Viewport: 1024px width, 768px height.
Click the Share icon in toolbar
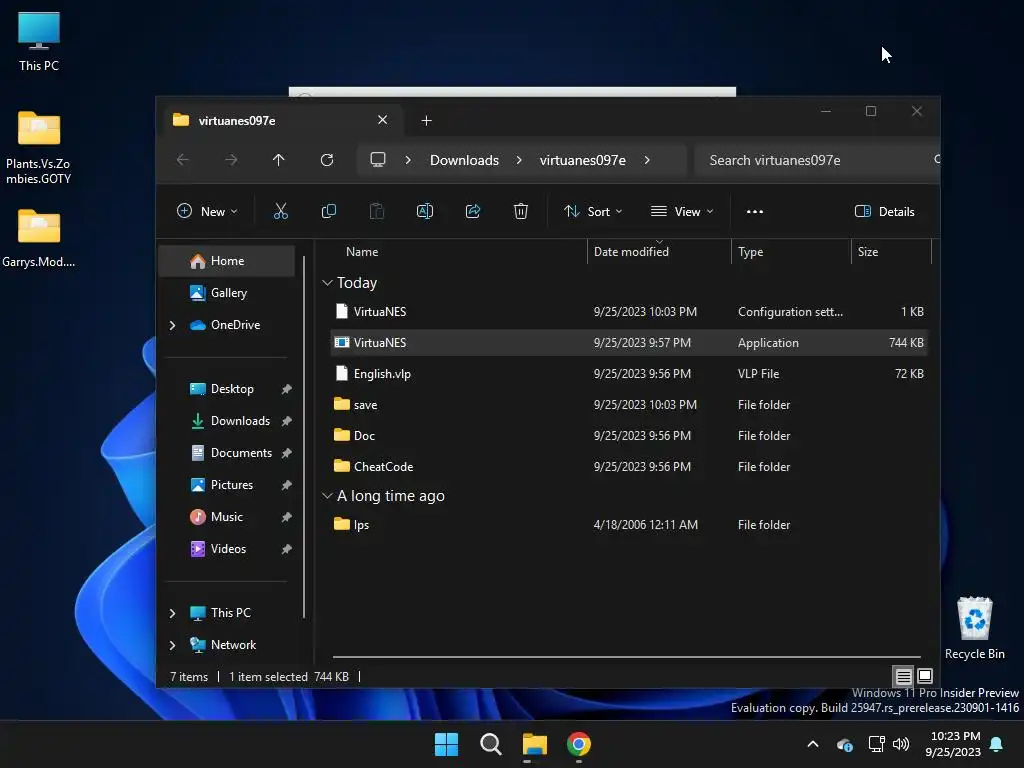pyautogui.click(x=473, y=212)
